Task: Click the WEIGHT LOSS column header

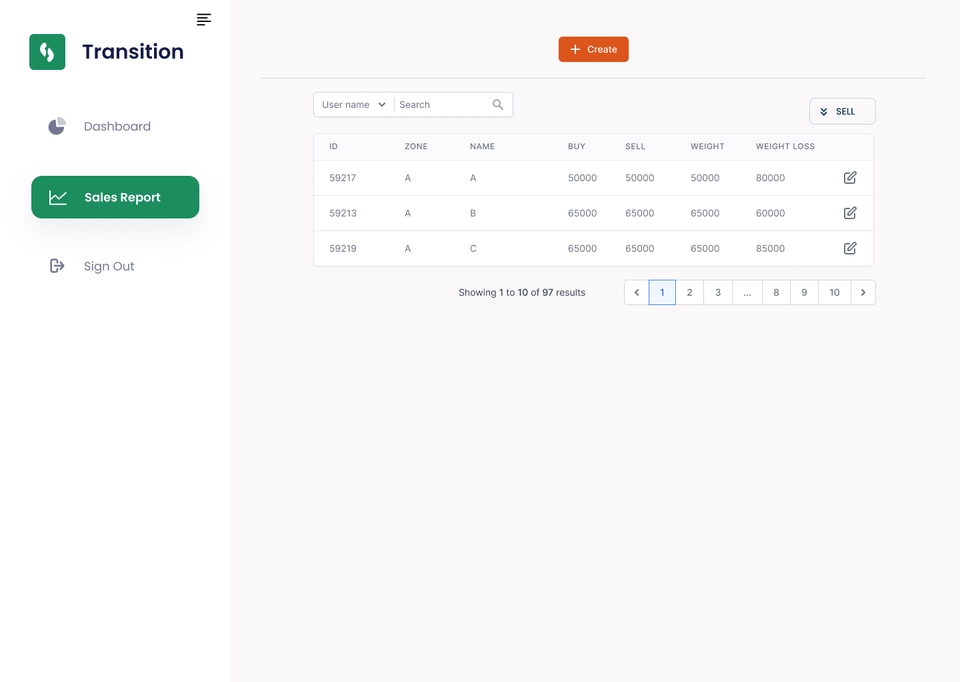Action: 786,146
